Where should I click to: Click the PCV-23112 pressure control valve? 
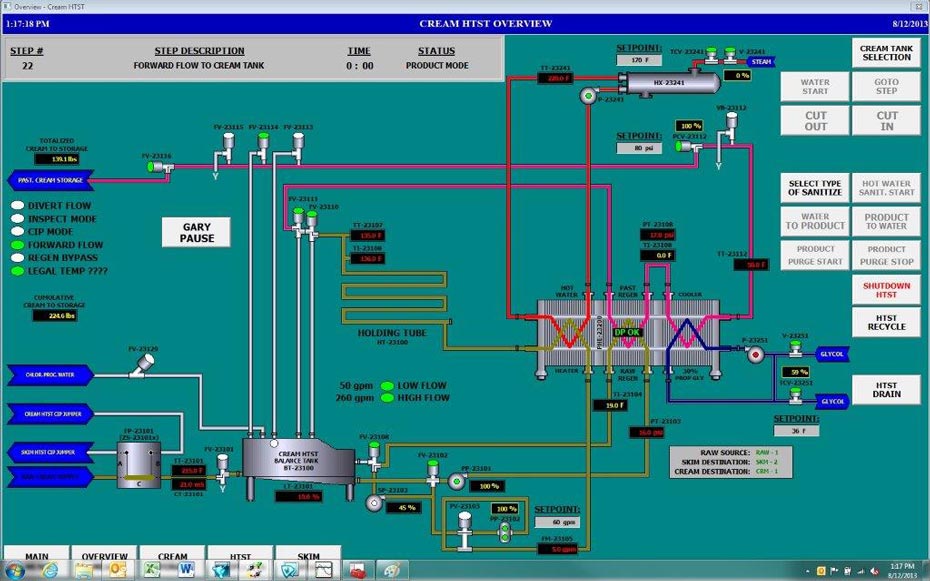[x=685, y=146]
